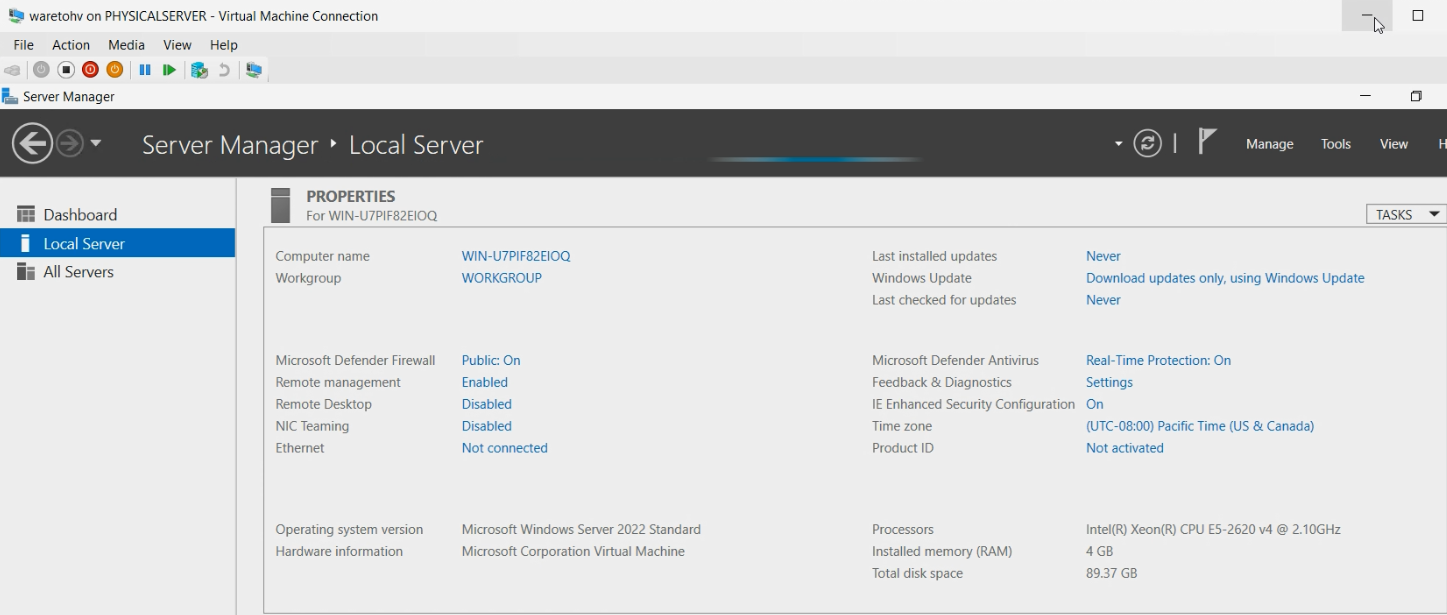Click Product ID 'Not activated' link
Viewport: 1447px width, 615px height.
click(x=1125, y=448)
